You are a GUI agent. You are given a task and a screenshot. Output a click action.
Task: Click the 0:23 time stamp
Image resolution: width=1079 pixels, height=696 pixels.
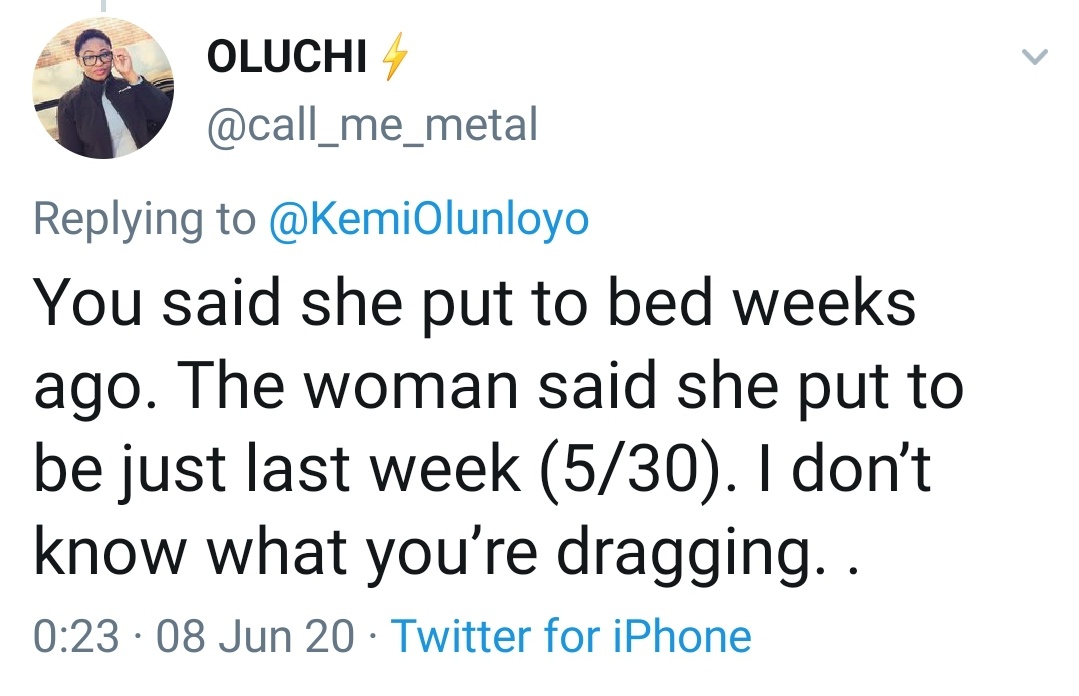(x=76, y=636)
